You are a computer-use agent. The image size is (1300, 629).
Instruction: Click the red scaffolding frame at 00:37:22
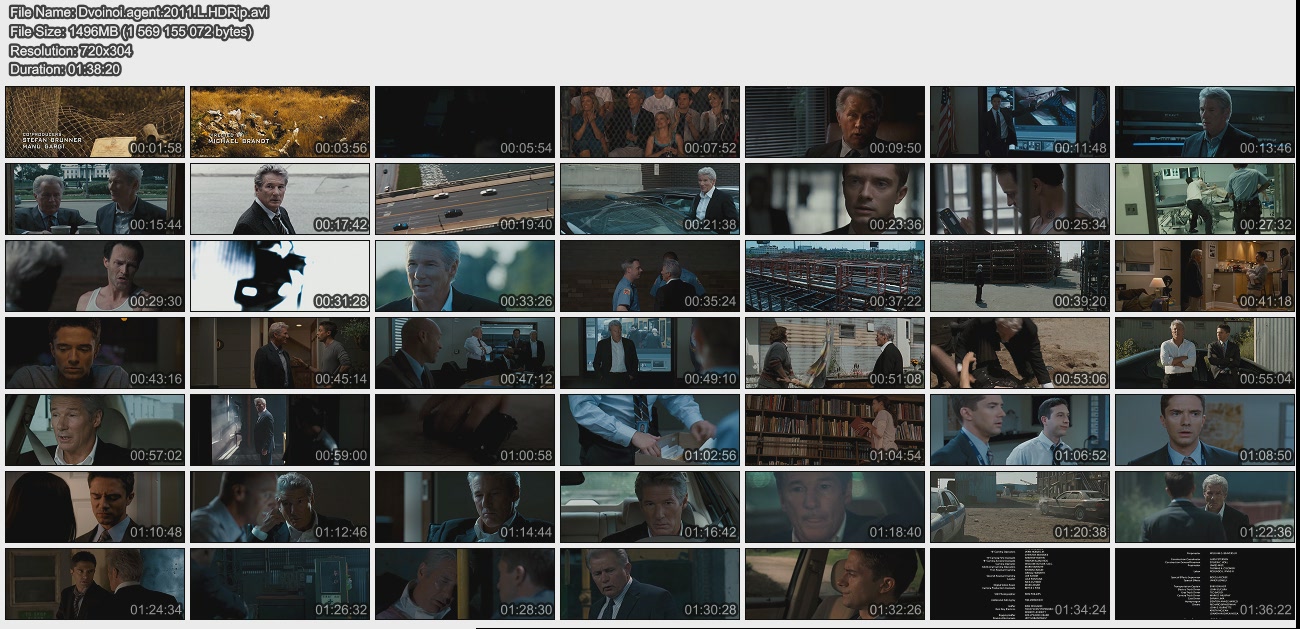pos(835,276)
